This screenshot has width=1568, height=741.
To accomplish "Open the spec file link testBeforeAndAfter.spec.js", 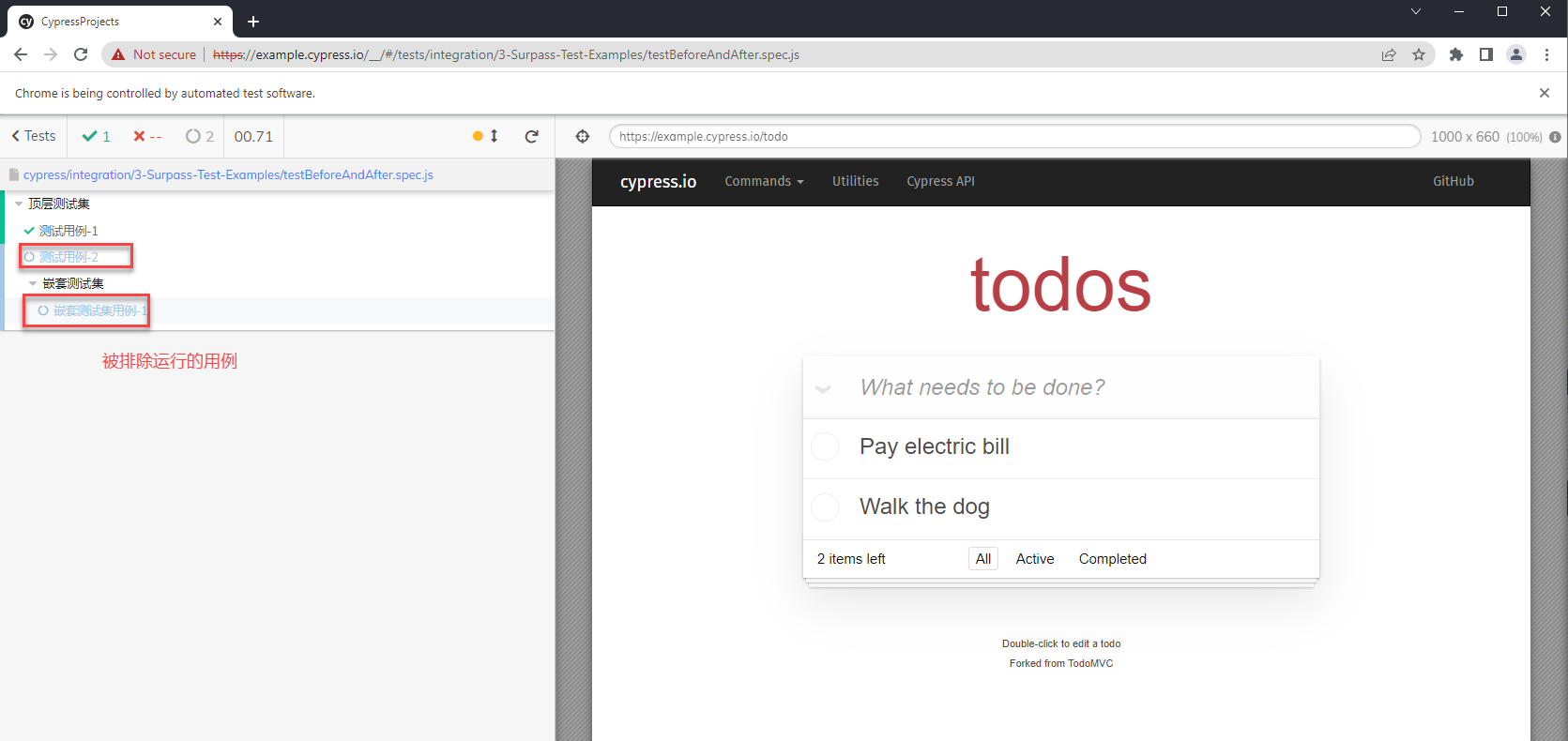I will tap(228, 174).
